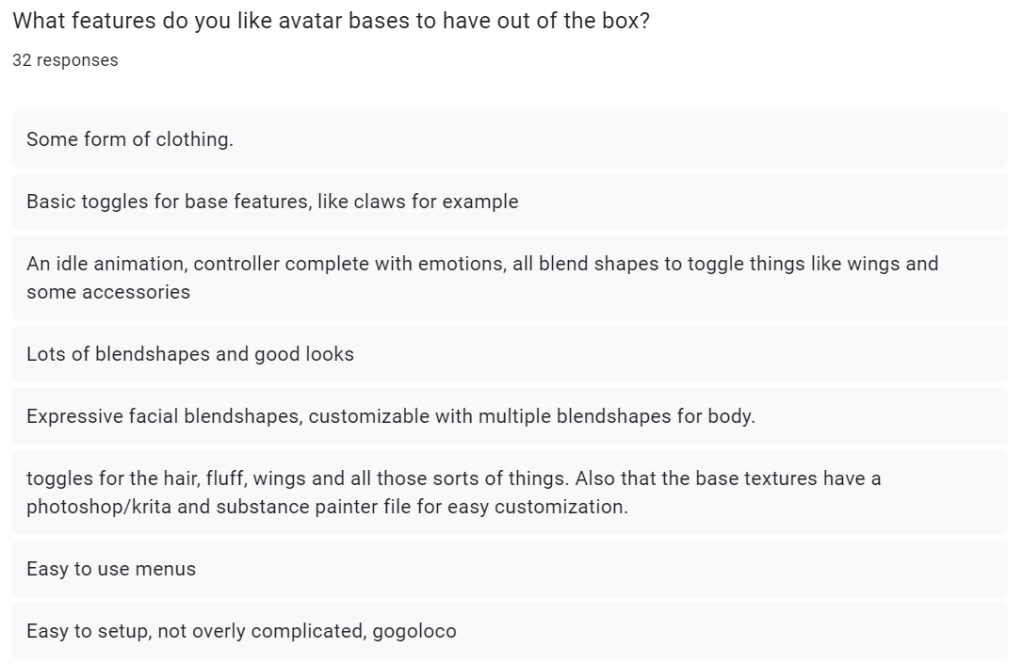Viewport: 1023px width, 664px height.
Task: Select the 'Easy to use menus' response
Action: click(x=111, y=569)
